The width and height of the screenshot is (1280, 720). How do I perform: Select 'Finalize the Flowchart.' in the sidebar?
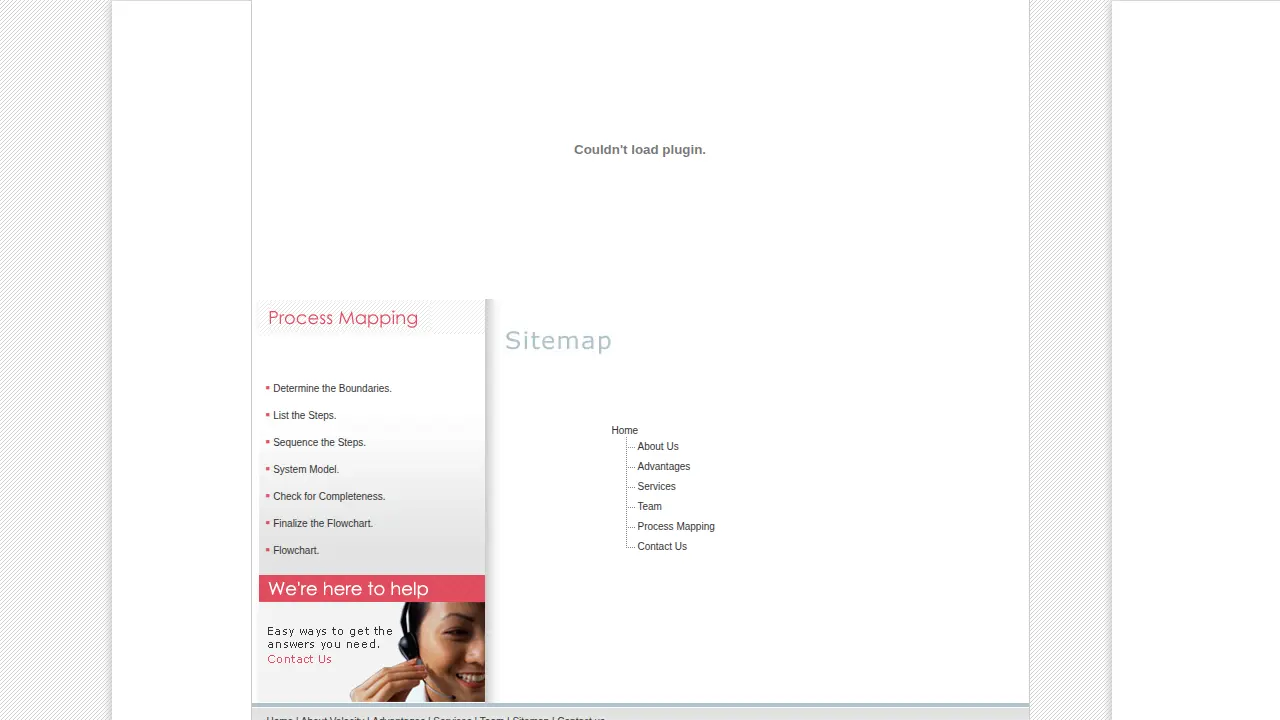[x=323, y=523]
